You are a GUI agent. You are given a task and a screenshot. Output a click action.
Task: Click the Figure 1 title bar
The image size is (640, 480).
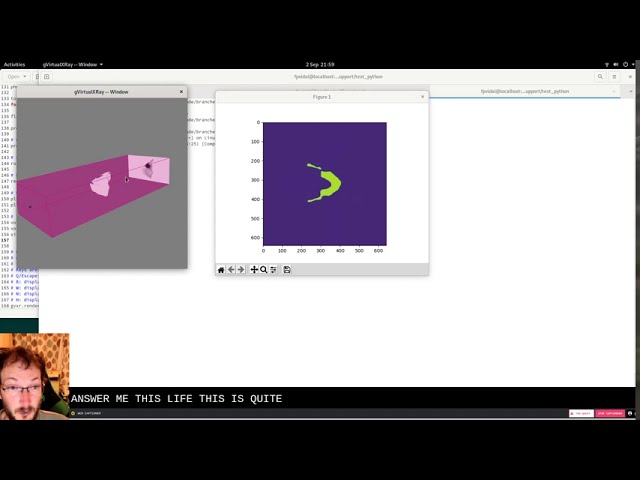point(322,97)
